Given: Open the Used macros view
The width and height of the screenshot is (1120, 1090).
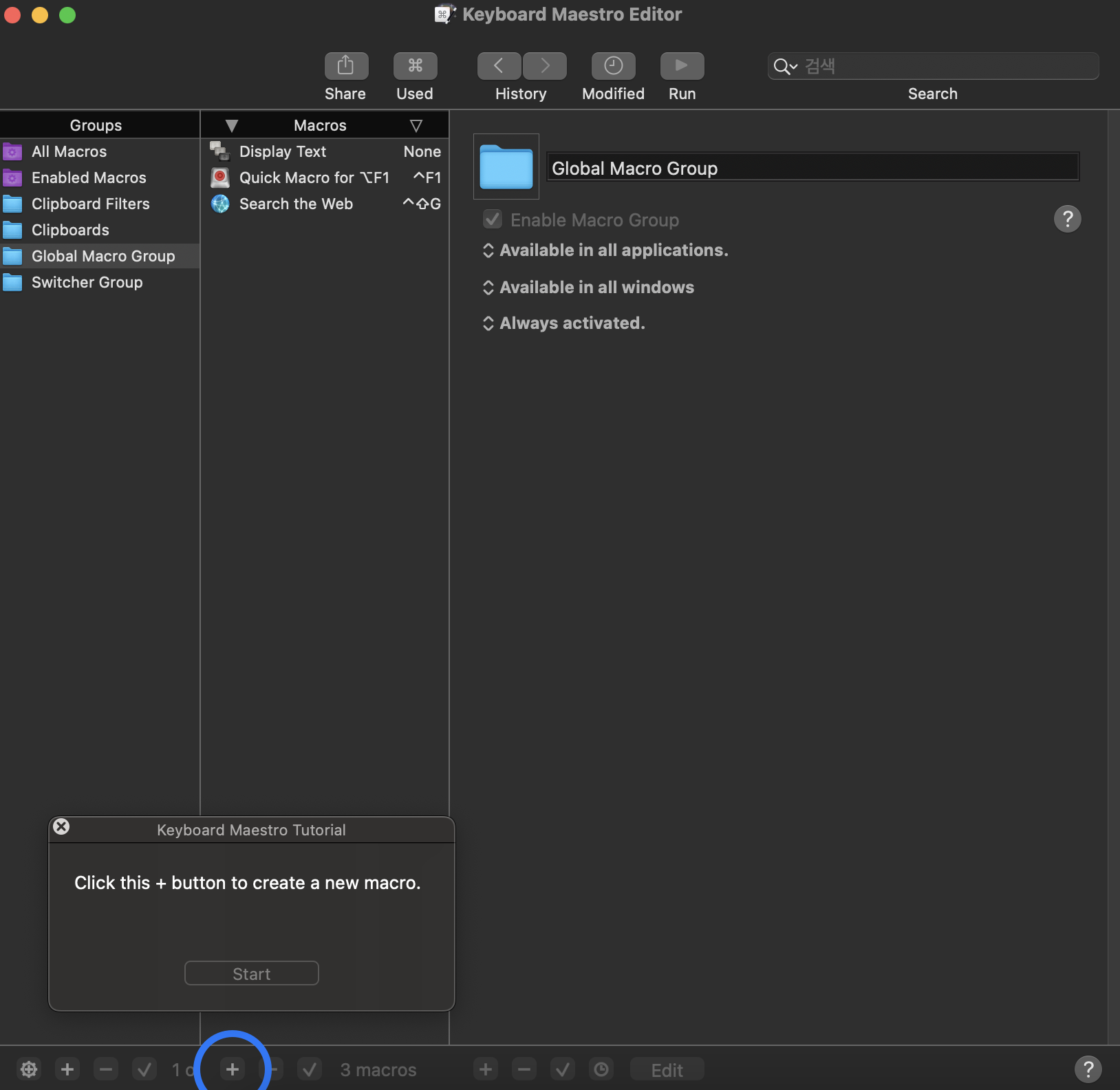Looking at the screenshot, I should point(415,66).
